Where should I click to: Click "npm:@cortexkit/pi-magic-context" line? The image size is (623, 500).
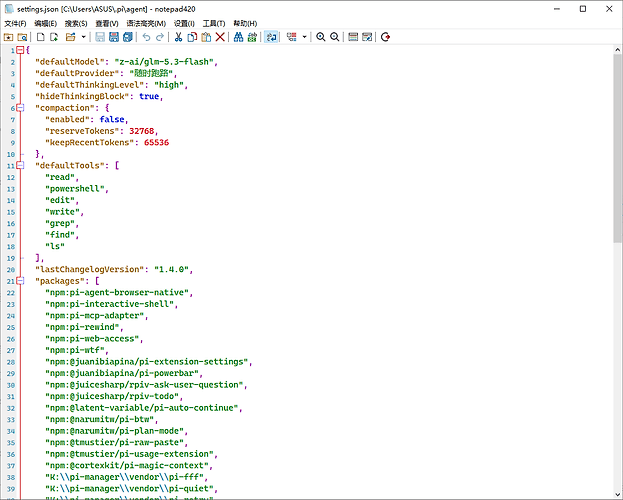point(127,465)
